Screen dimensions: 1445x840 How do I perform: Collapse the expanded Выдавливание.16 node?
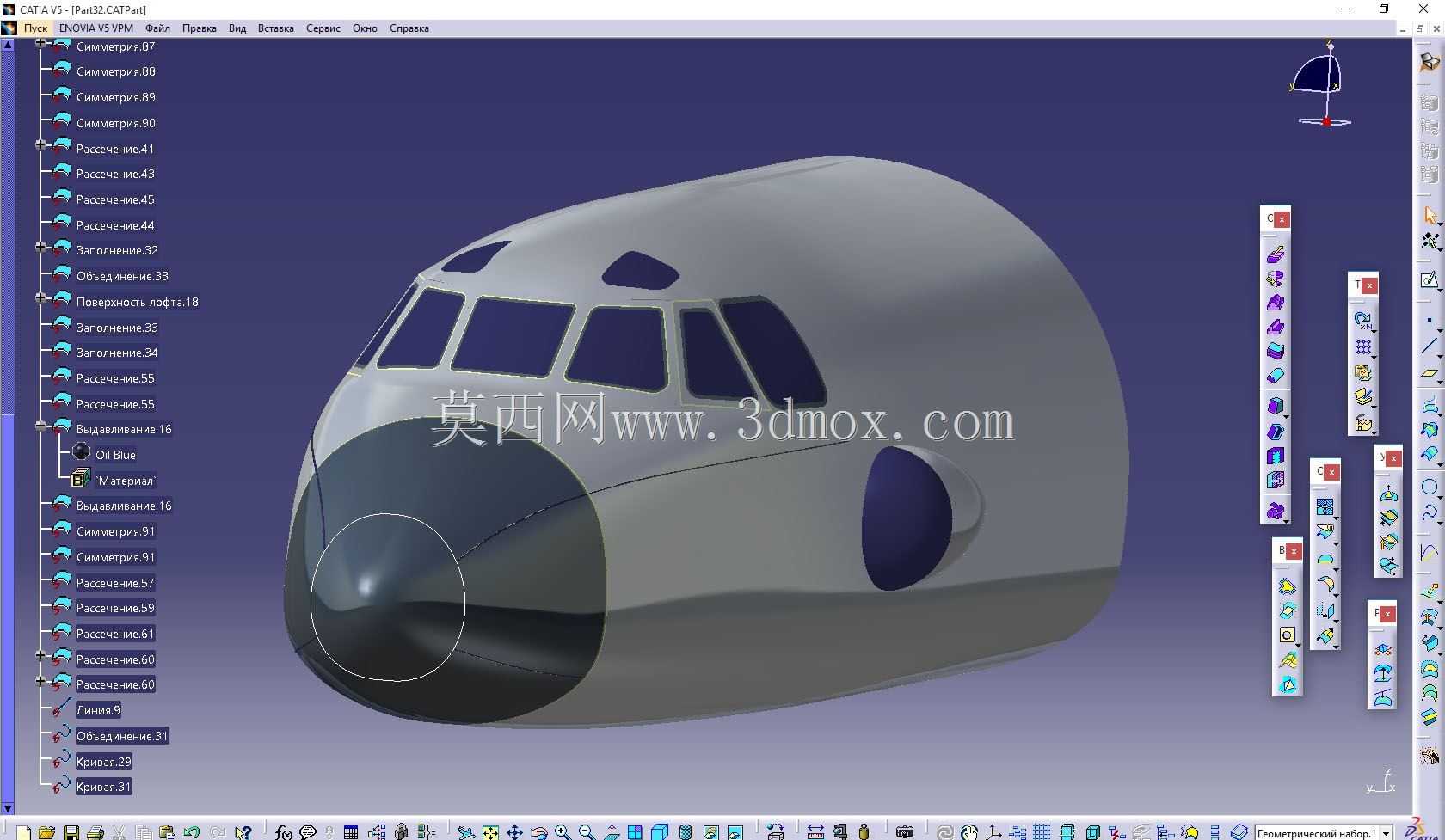40,426
